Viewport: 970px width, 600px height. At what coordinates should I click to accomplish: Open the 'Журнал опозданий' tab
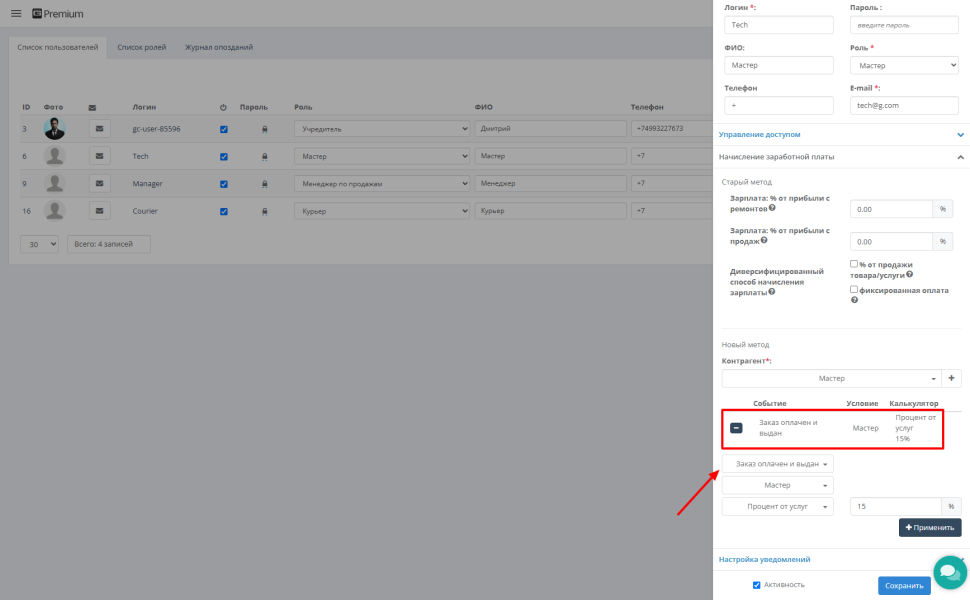(x=218, y=47)
